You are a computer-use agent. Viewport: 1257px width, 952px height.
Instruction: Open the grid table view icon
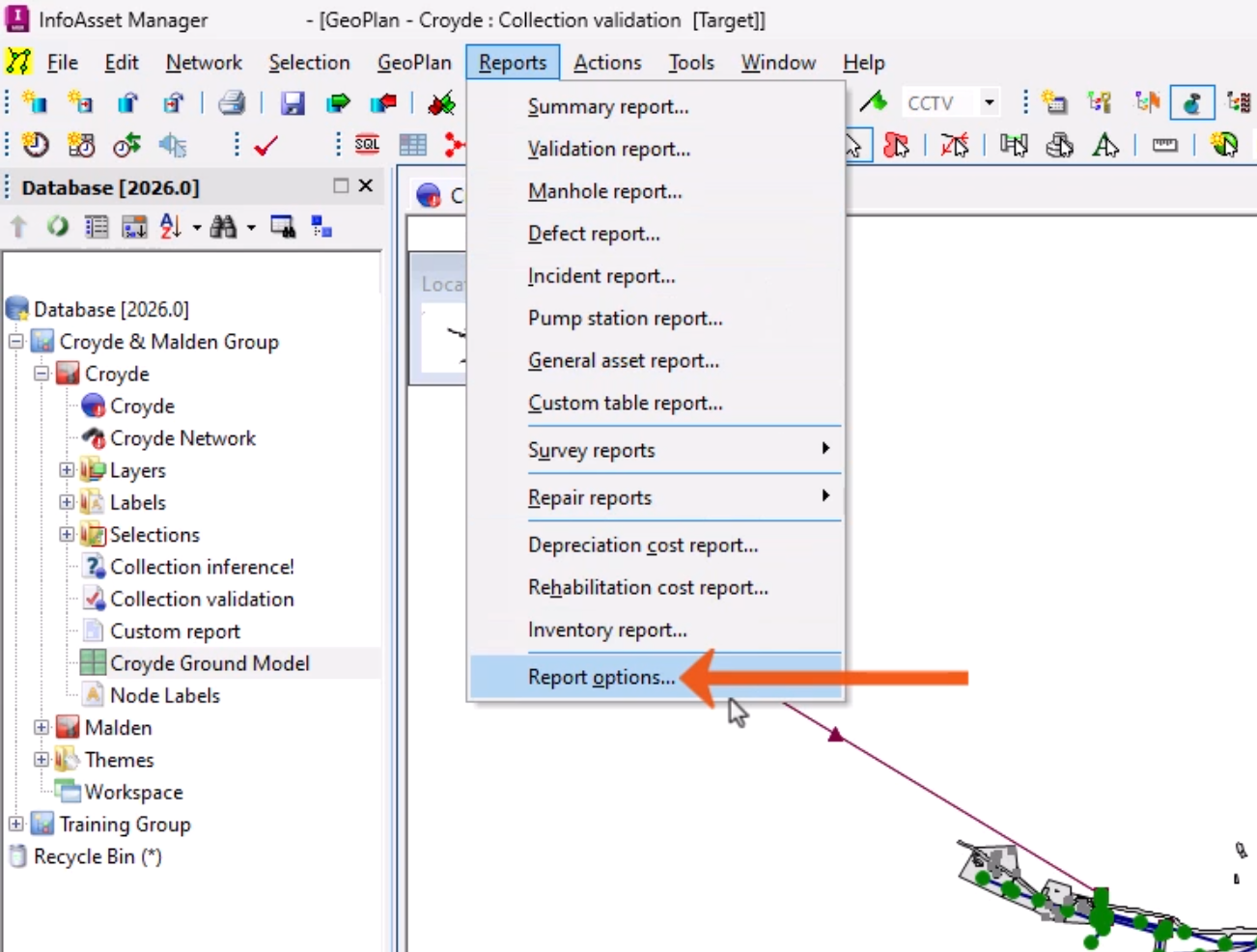[412, 145]
